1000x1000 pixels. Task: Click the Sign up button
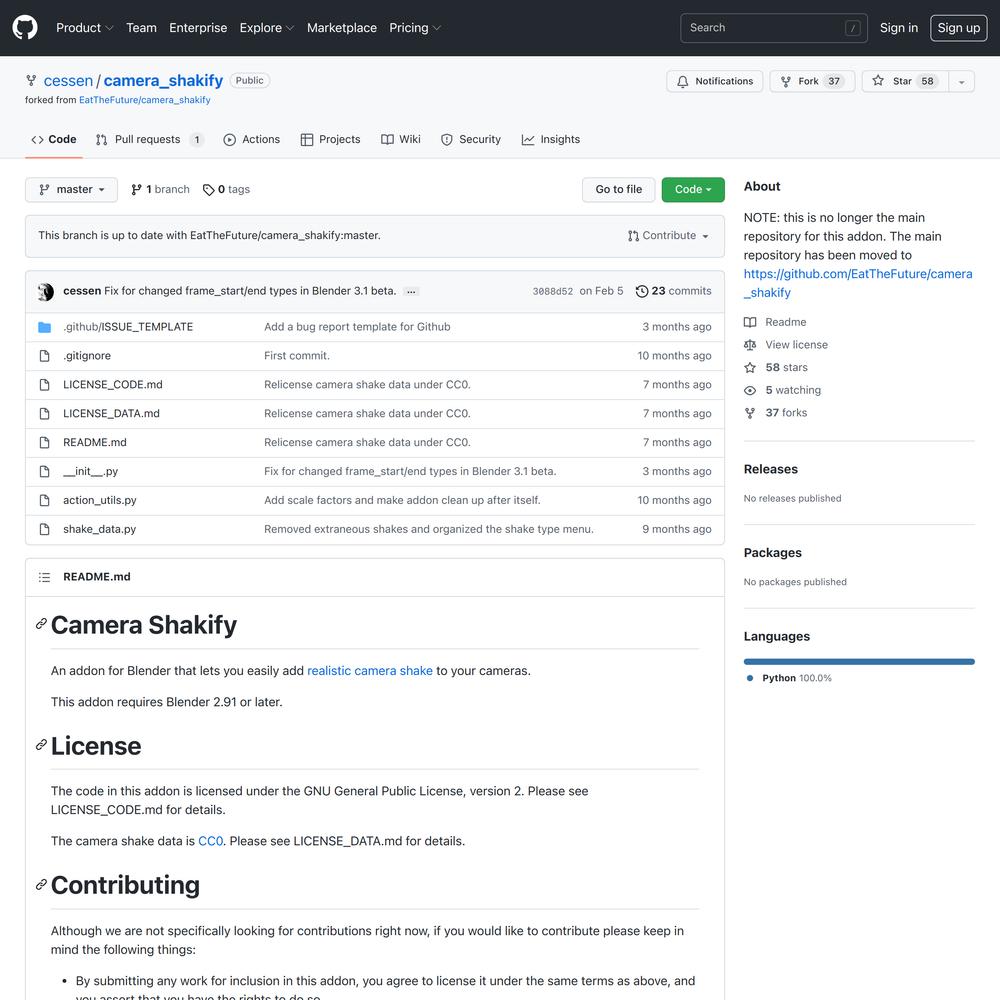[959, 27]
